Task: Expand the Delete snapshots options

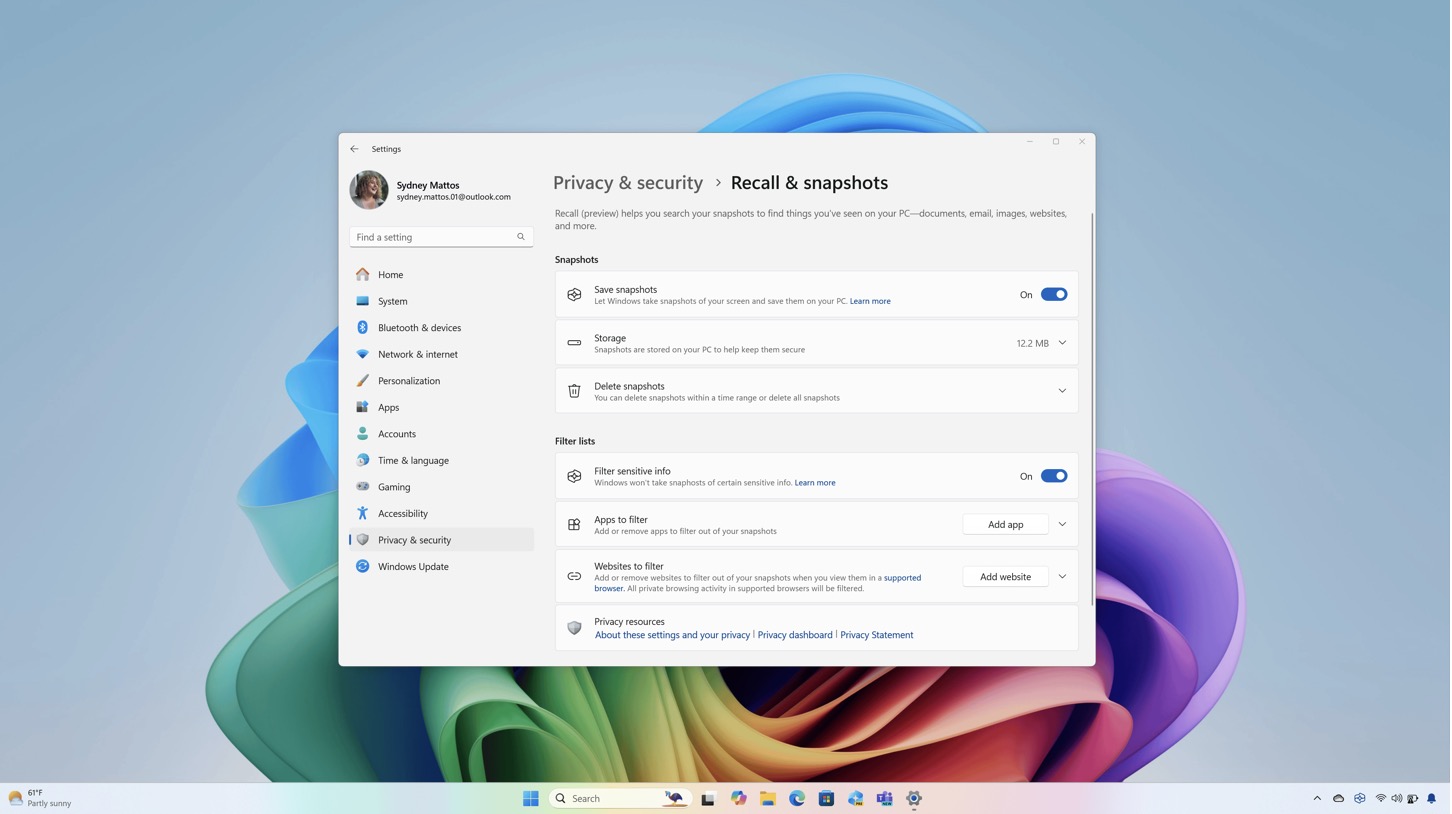Action: (x=1062, y=391)
